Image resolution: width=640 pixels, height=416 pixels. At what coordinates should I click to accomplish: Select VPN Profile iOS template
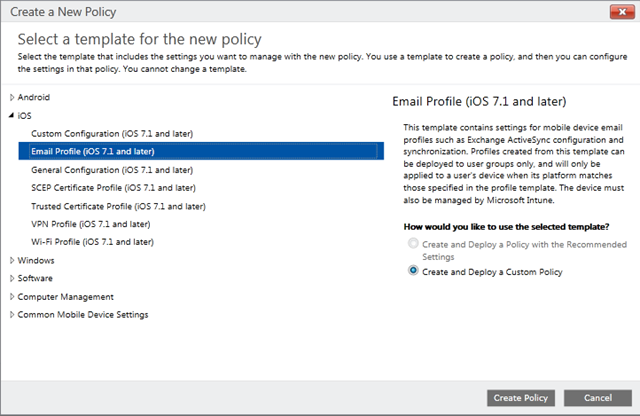(91, 224)
